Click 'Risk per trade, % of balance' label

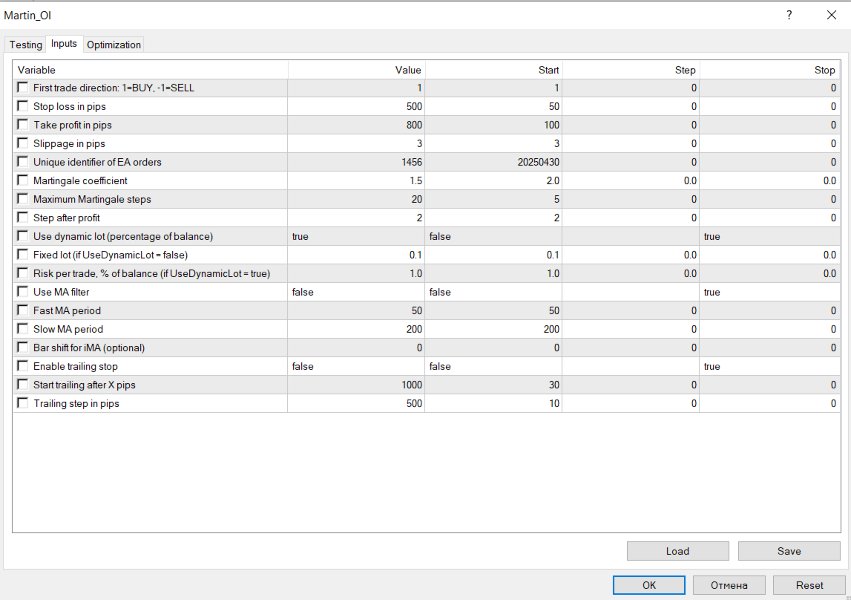tap(151, 273)
